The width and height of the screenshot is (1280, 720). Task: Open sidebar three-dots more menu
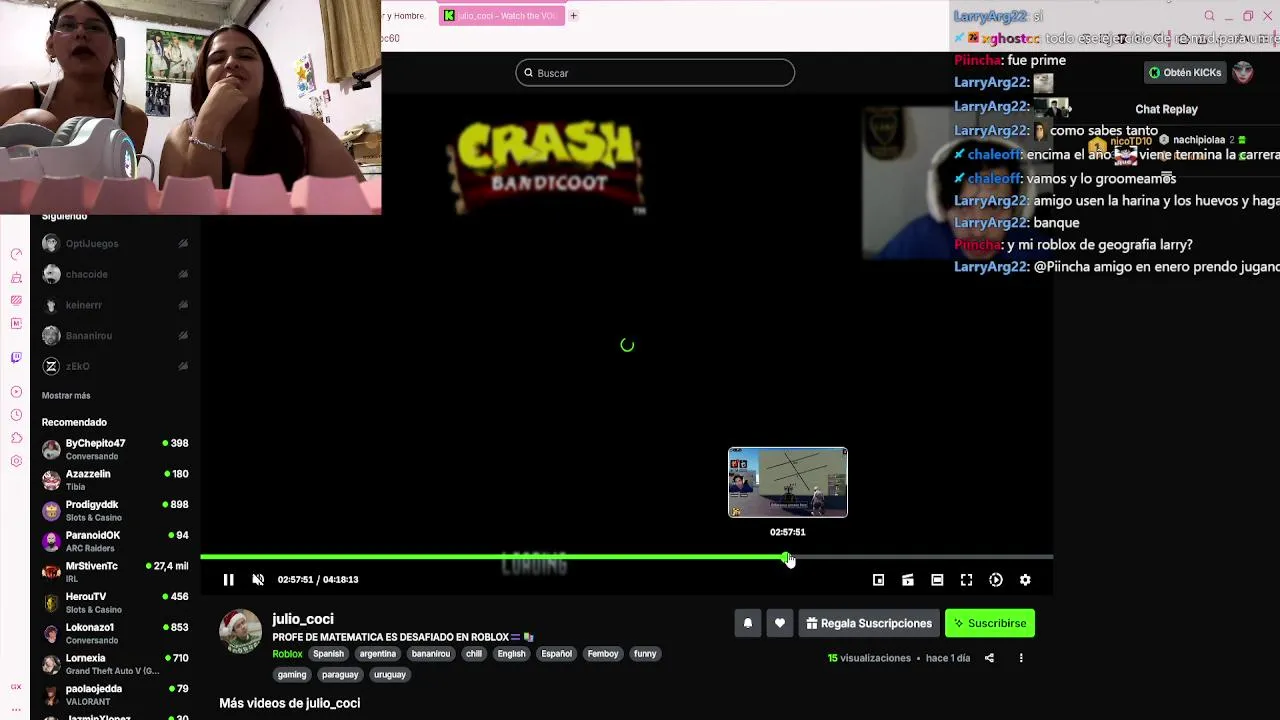click(16, 709)
